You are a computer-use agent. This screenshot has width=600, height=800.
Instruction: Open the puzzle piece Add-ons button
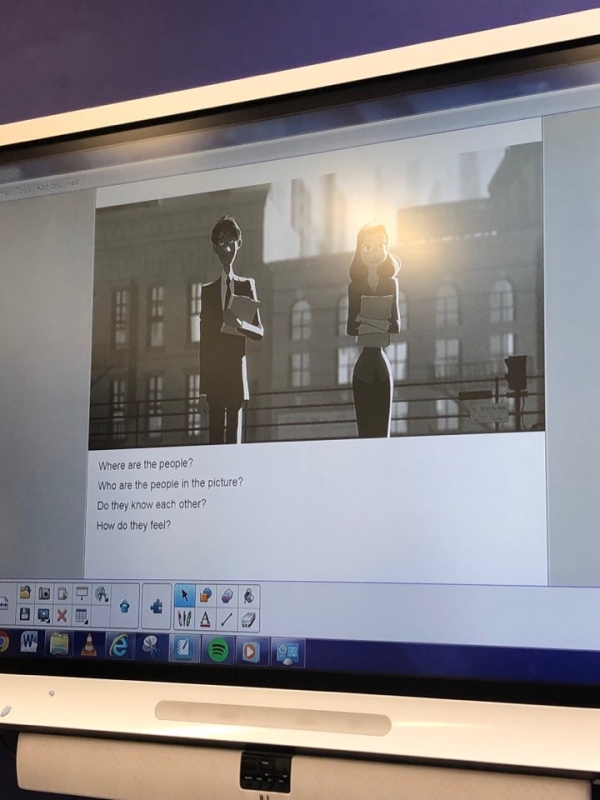156,605
